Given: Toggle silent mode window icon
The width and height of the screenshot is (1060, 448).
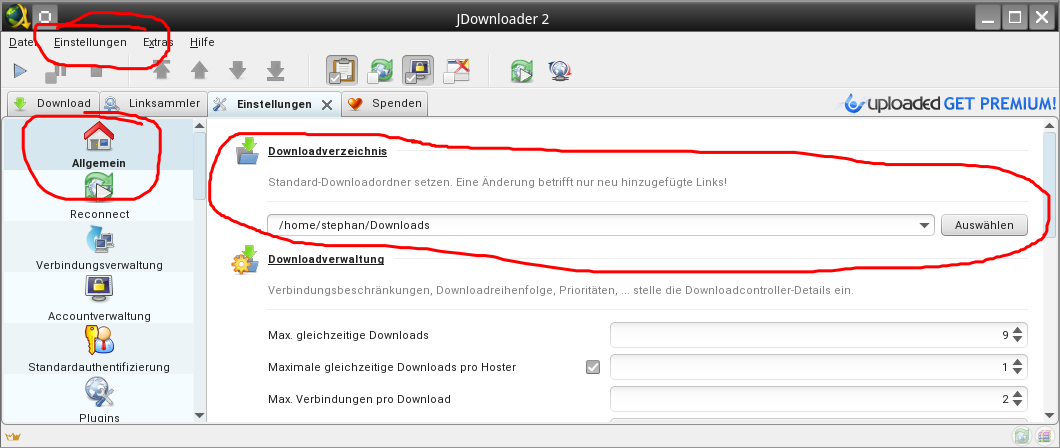Looking at the screenshot, I should (456, 70).
